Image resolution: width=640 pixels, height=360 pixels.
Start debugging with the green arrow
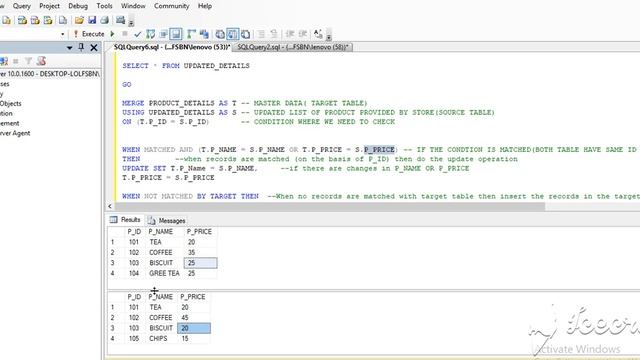pos(113,34)
